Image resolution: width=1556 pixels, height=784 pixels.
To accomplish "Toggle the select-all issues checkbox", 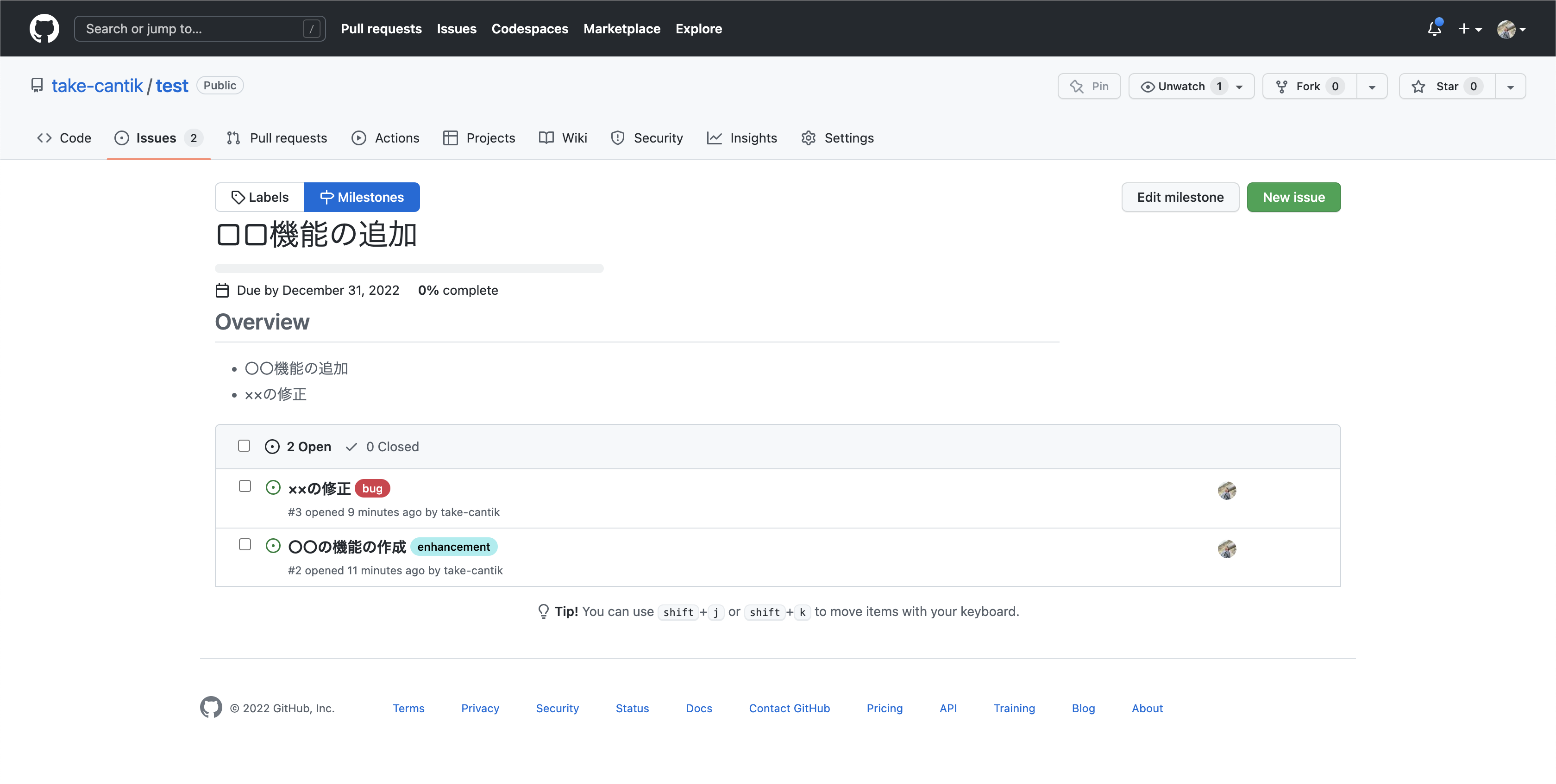I will [244, 446].
